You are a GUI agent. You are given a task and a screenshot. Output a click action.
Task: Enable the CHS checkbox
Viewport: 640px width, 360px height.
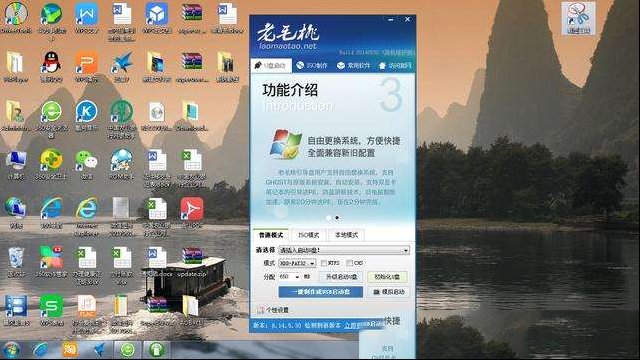[349, 263]
